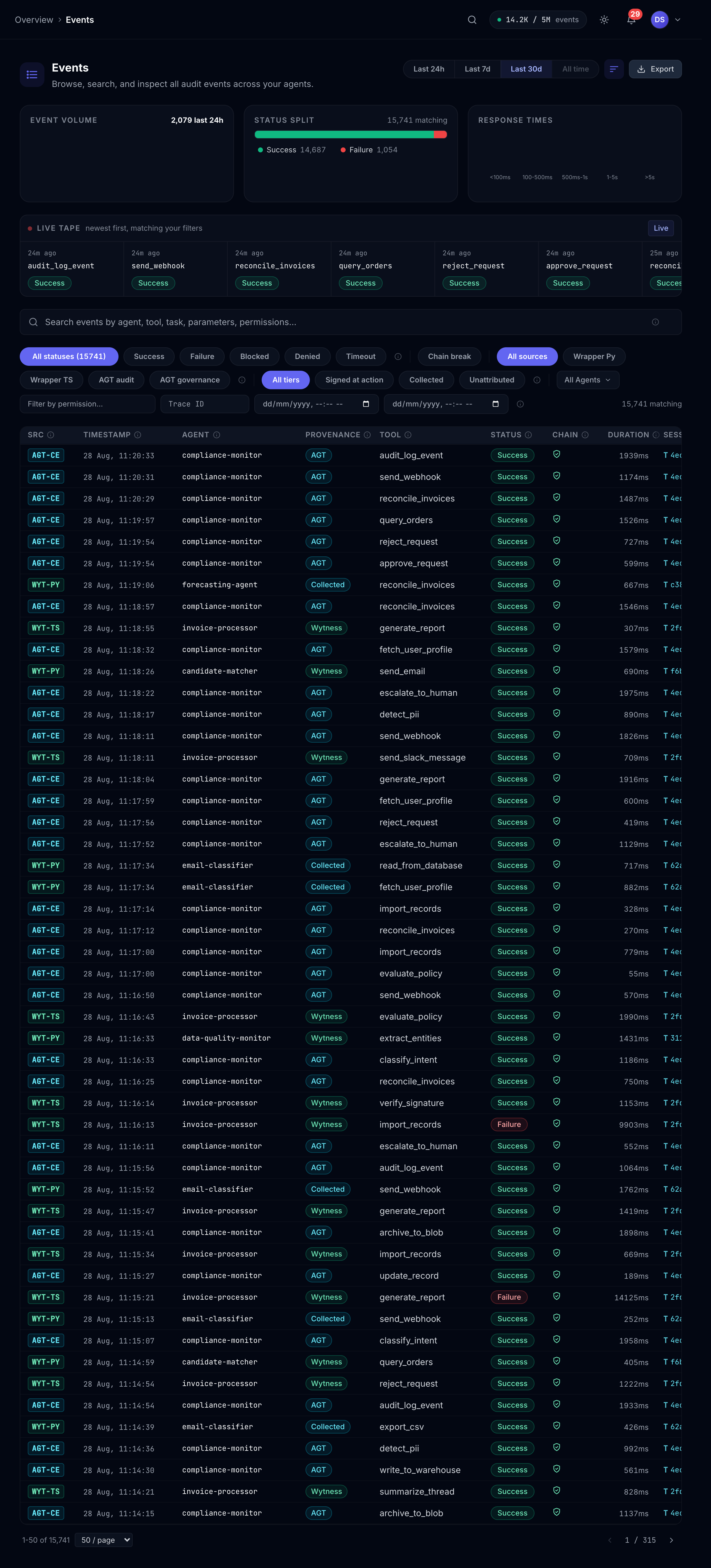Image resolution: width=711 pixels, height=1568 pixels.
Task: Filter by Denied status chip
Action: 307,357
